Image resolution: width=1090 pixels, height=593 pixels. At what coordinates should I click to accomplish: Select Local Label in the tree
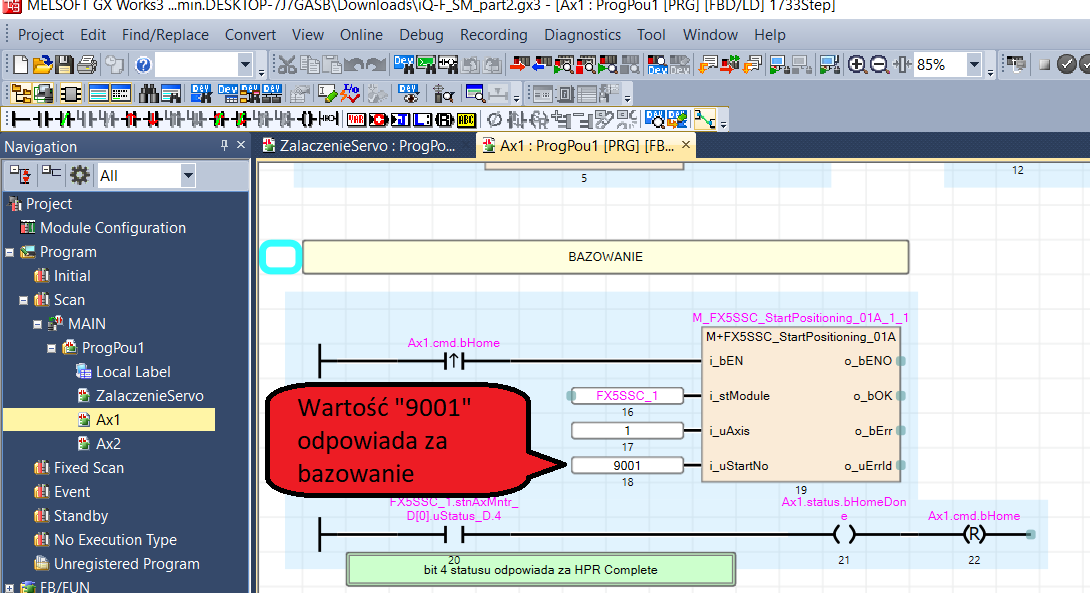click(133, 372)
